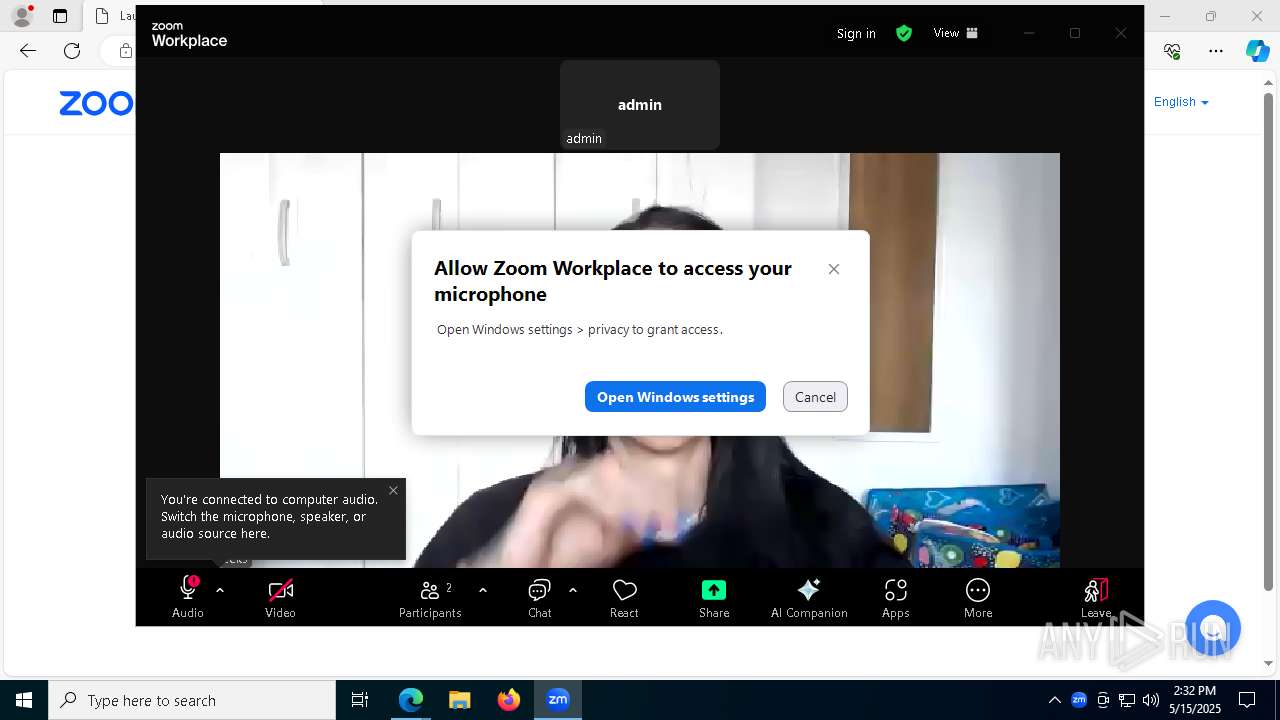Click the green encryption shield icon
Screen dimensions: 1280x720
click(x=904, y=33)
